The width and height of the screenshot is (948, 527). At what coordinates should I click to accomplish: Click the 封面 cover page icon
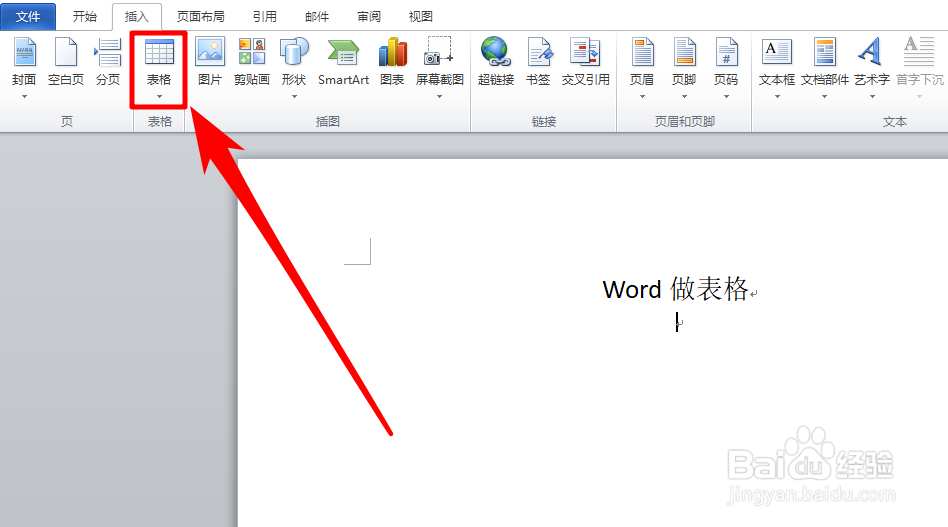coord(24,51)
